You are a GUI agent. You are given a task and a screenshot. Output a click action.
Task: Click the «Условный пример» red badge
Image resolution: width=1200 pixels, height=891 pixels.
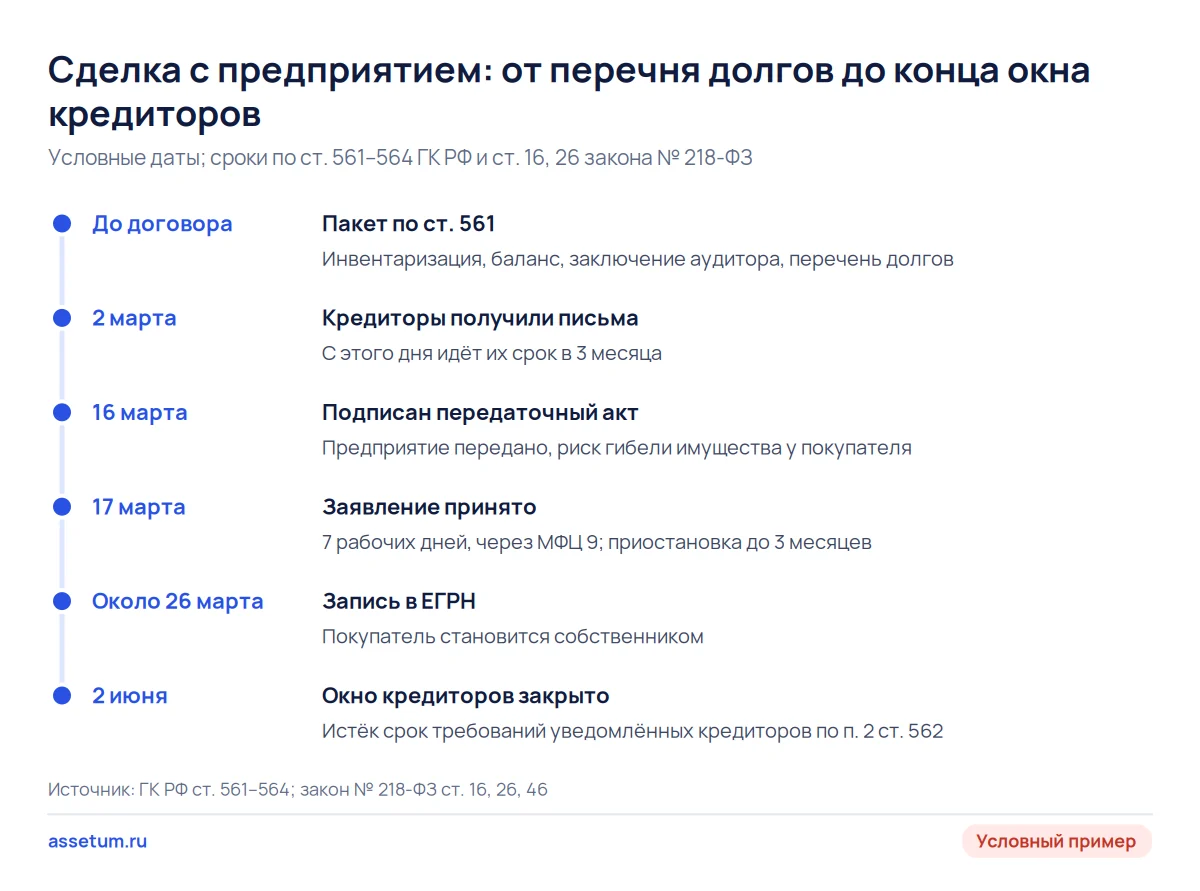1056,841
